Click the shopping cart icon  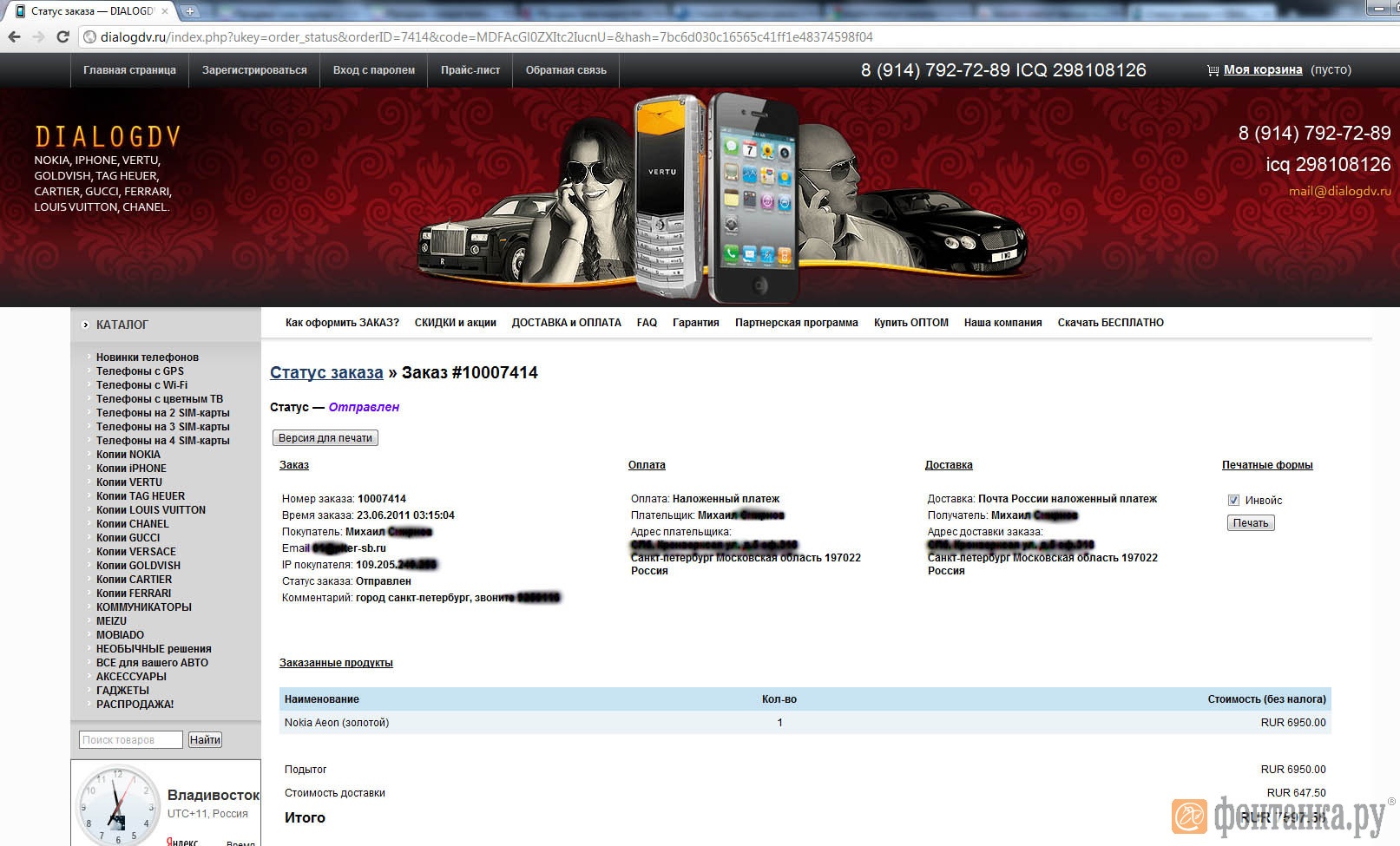tap(1213, 70)
